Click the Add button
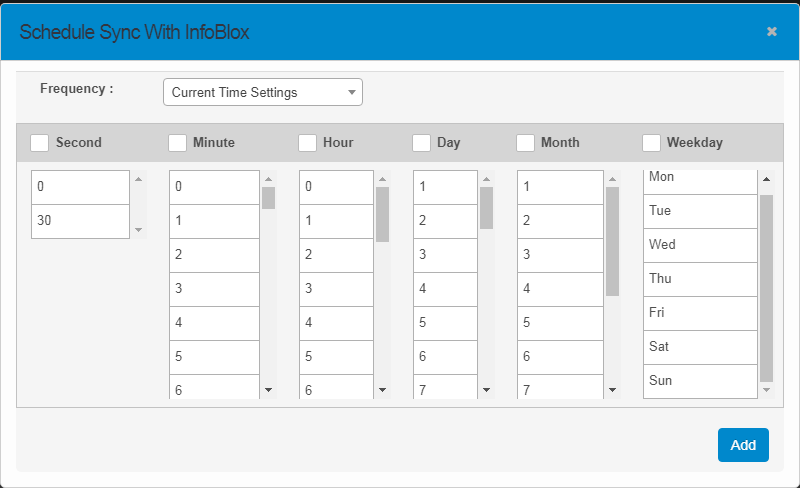 tap(742, 445)
